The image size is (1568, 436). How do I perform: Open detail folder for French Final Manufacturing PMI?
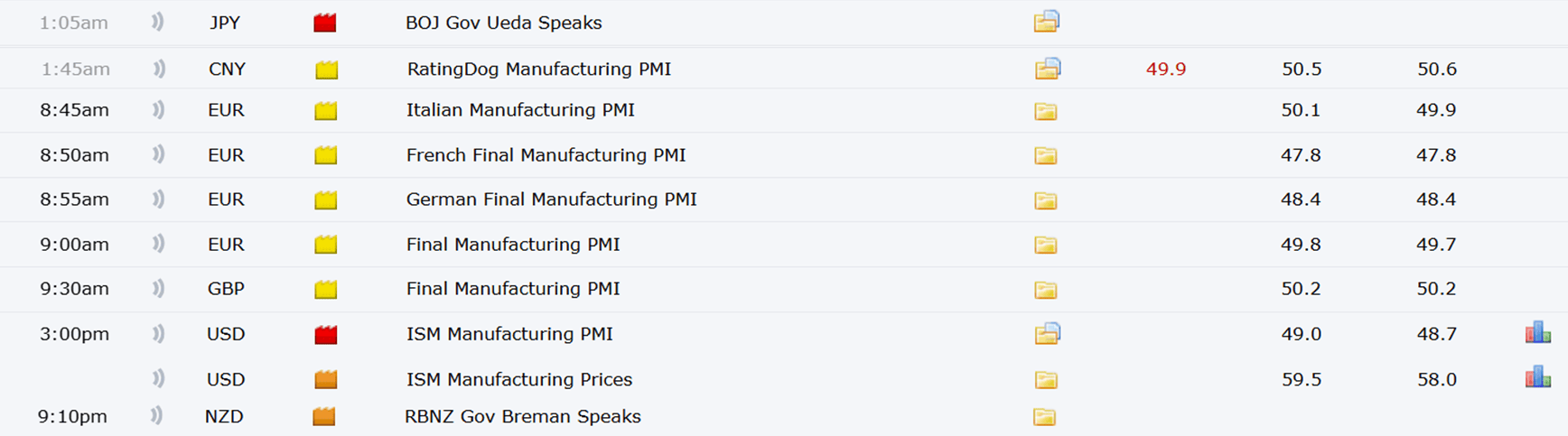(1045, 155)
